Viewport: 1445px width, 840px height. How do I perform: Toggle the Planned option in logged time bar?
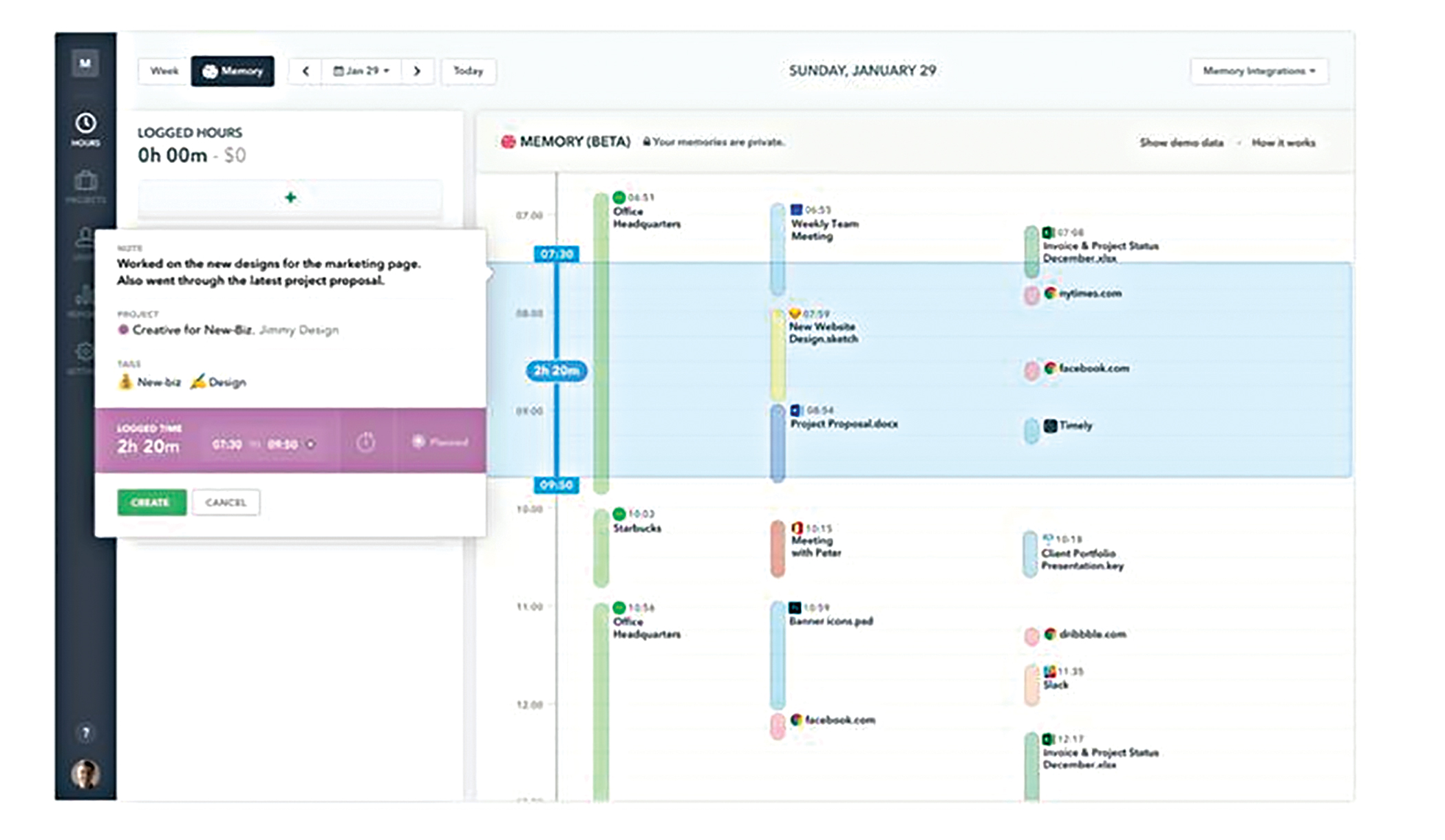pyautogui.click(x=440, y=442)
